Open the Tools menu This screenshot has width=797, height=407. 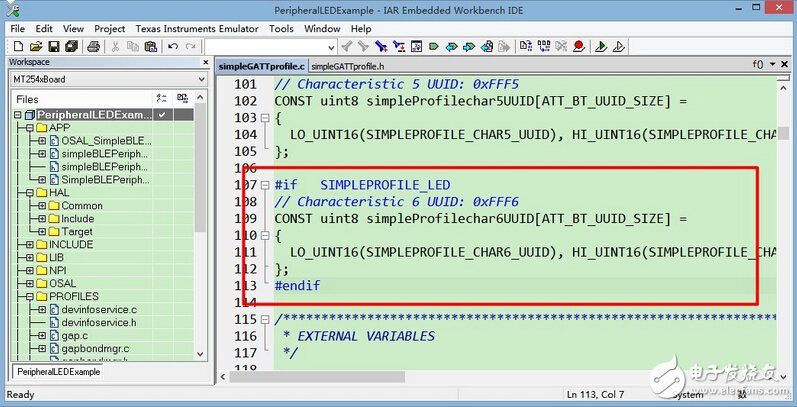pos(282,28)
